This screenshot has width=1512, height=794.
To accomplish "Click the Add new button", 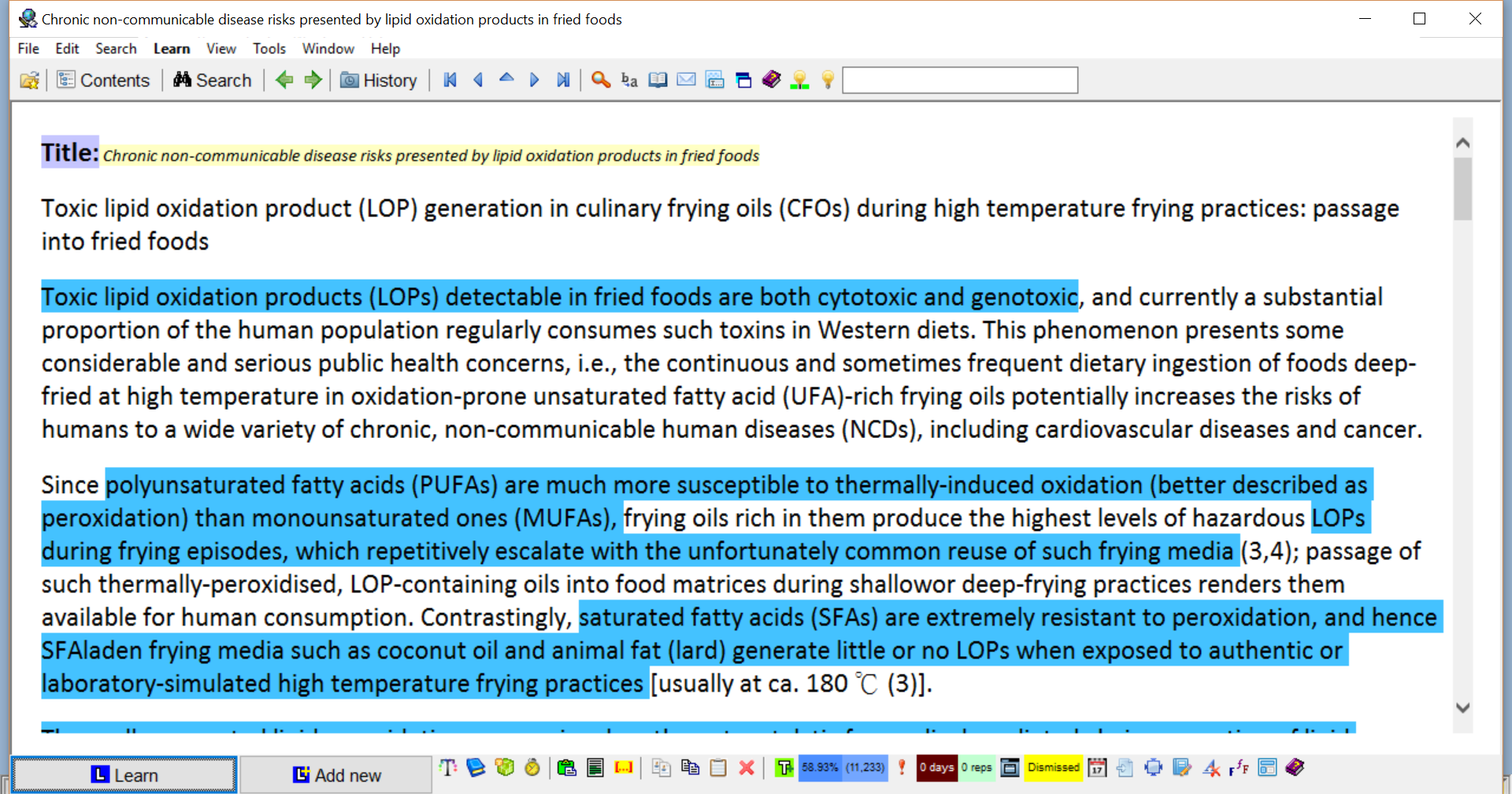I will (x=336, y=775).
